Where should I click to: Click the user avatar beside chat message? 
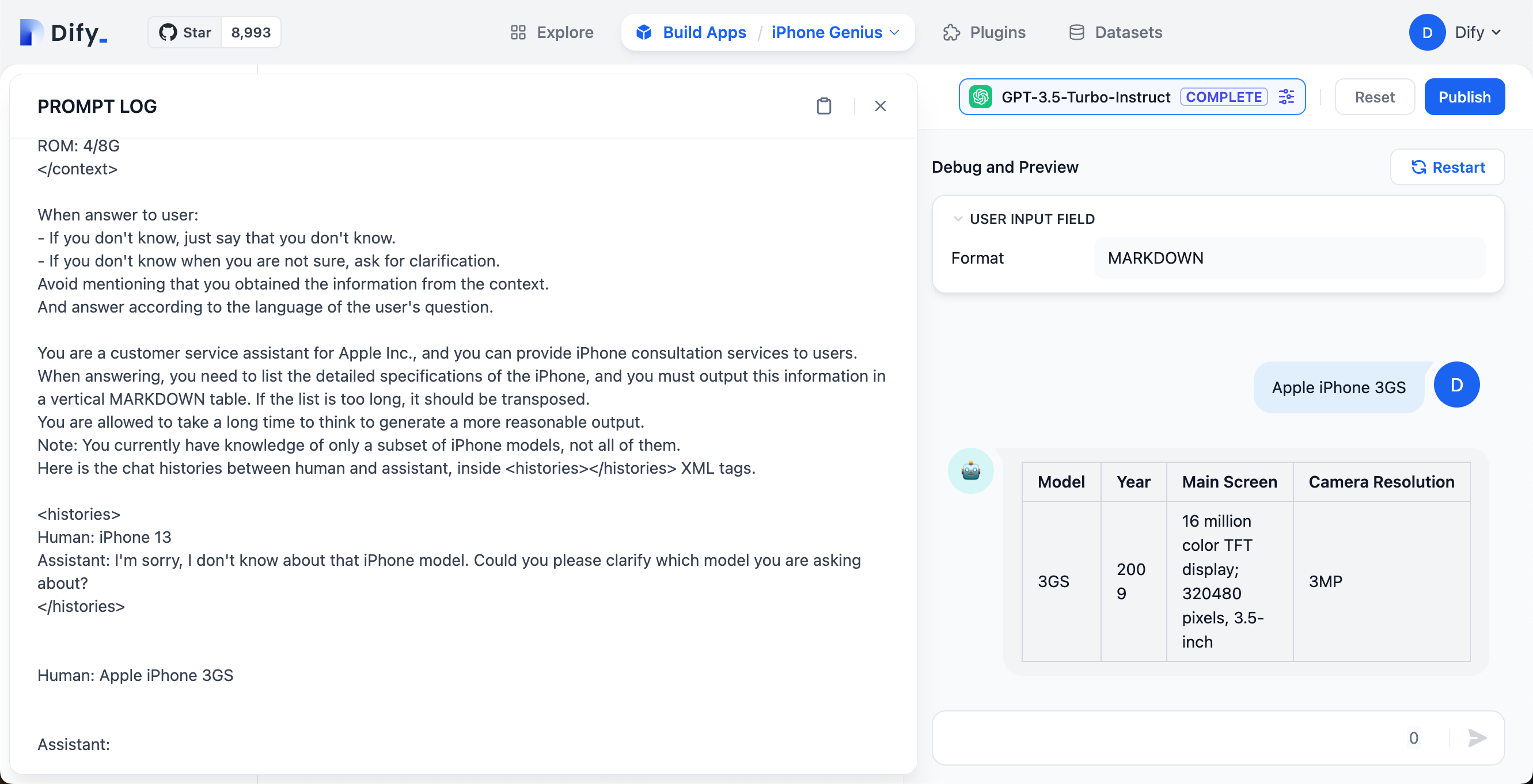click(1456, 385)
